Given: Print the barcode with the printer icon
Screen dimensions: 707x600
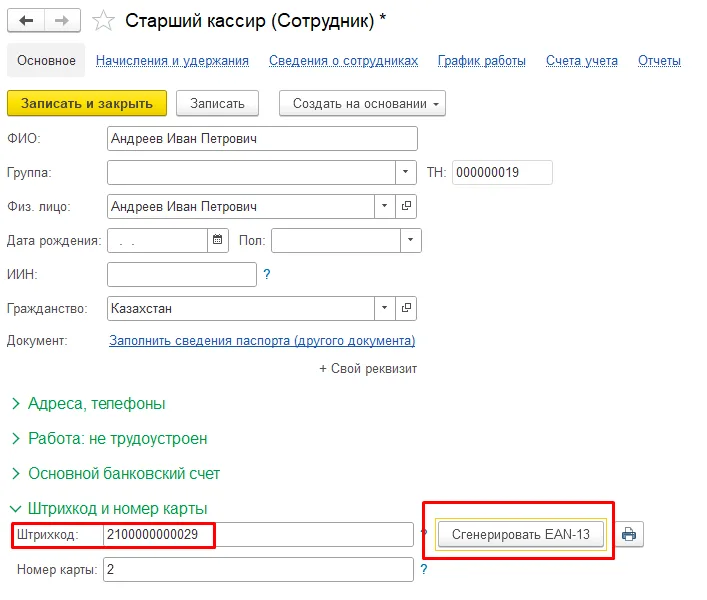Looking at the screenshot, I should pos(629,534).
